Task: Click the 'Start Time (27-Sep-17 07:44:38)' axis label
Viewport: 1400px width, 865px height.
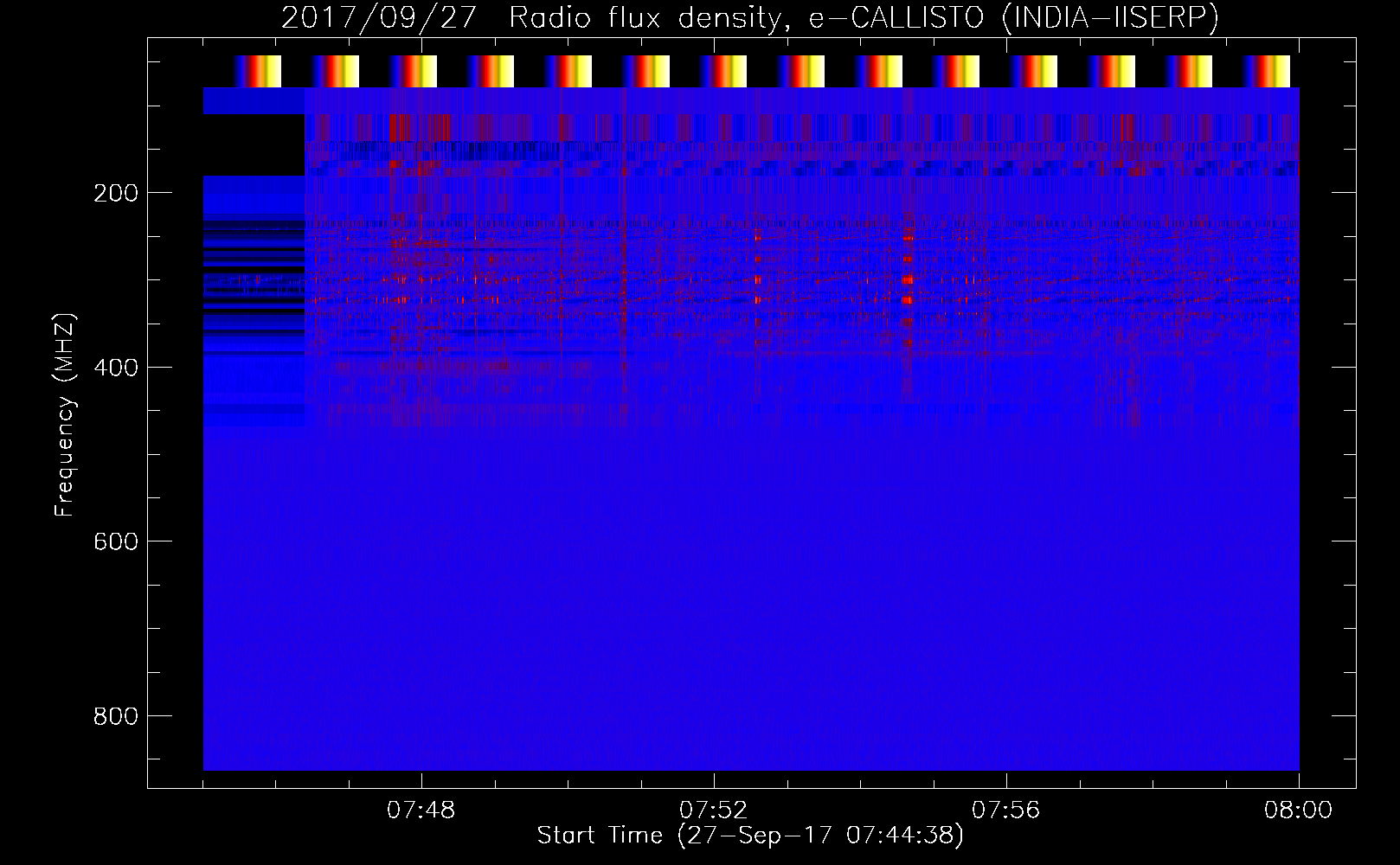Action: click(x=750, y=836)
